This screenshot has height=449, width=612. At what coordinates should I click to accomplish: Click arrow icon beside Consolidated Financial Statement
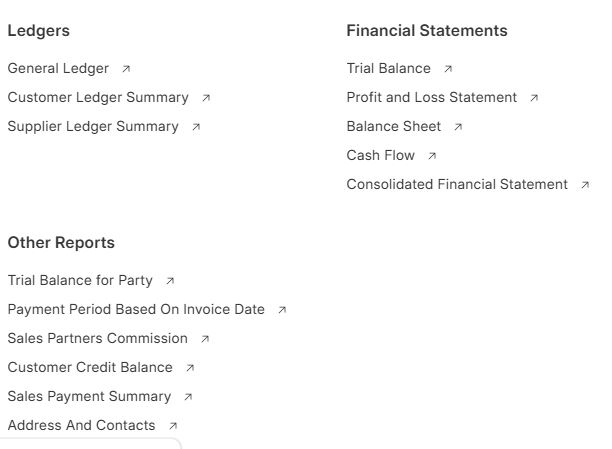click(585, 185)
